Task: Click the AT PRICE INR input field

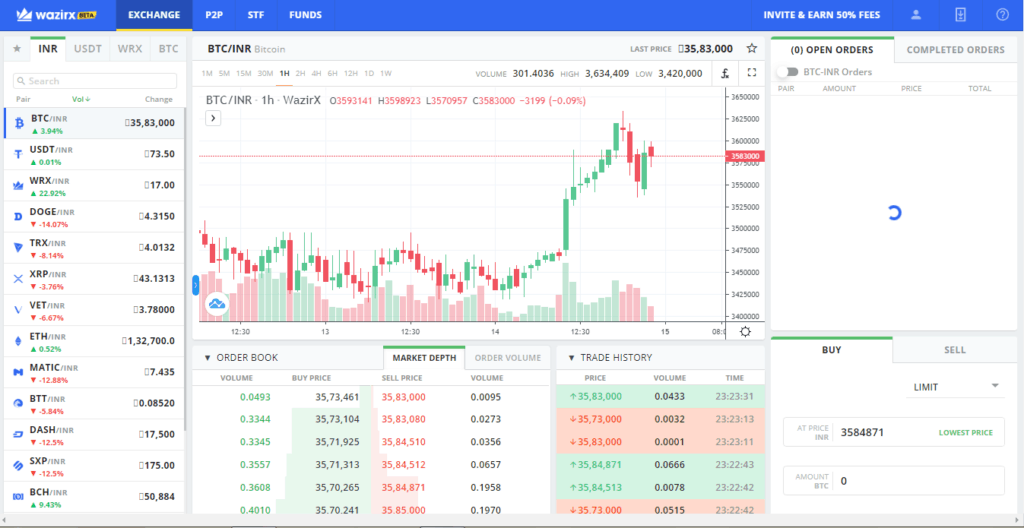Action: [893, 432]
